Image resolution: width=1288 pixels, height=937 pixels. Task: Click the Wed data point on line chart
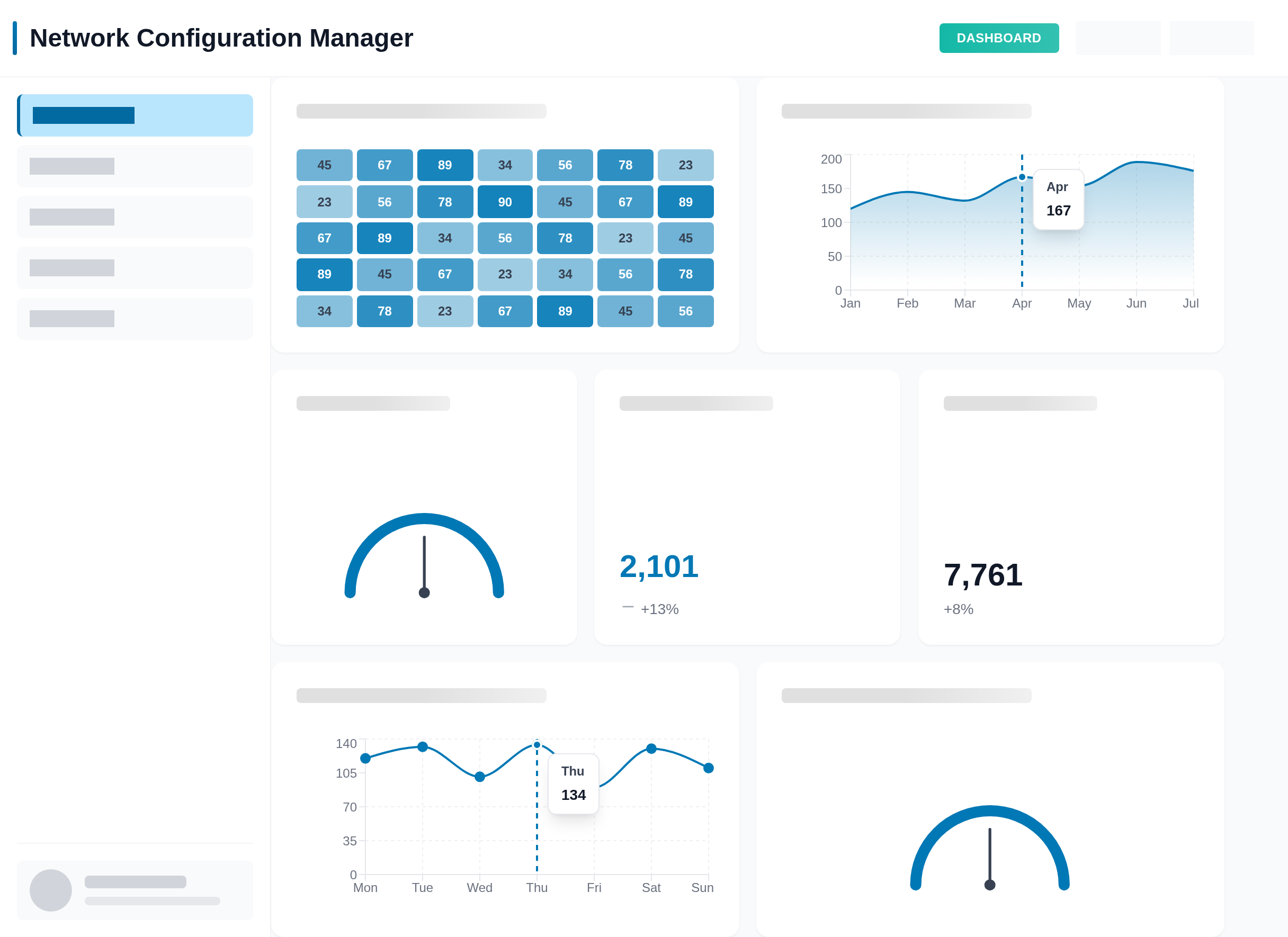point(479,777)
